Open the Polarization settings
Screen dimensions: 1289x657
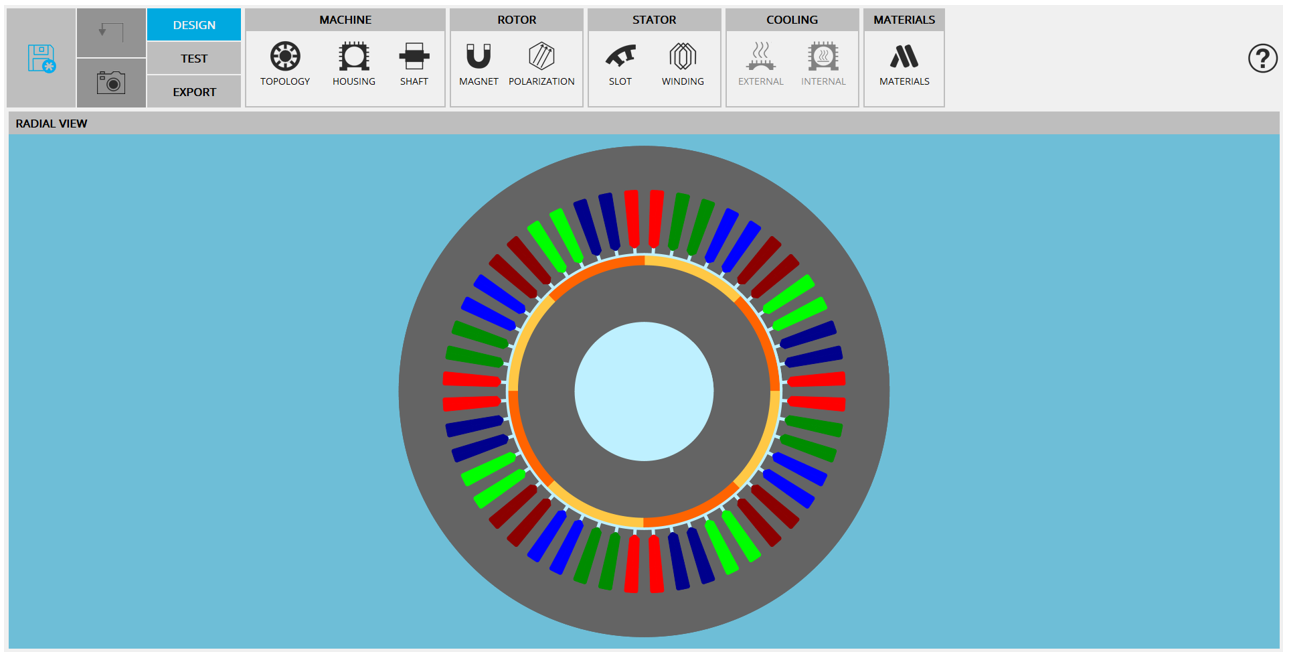(x=541, y=63)
